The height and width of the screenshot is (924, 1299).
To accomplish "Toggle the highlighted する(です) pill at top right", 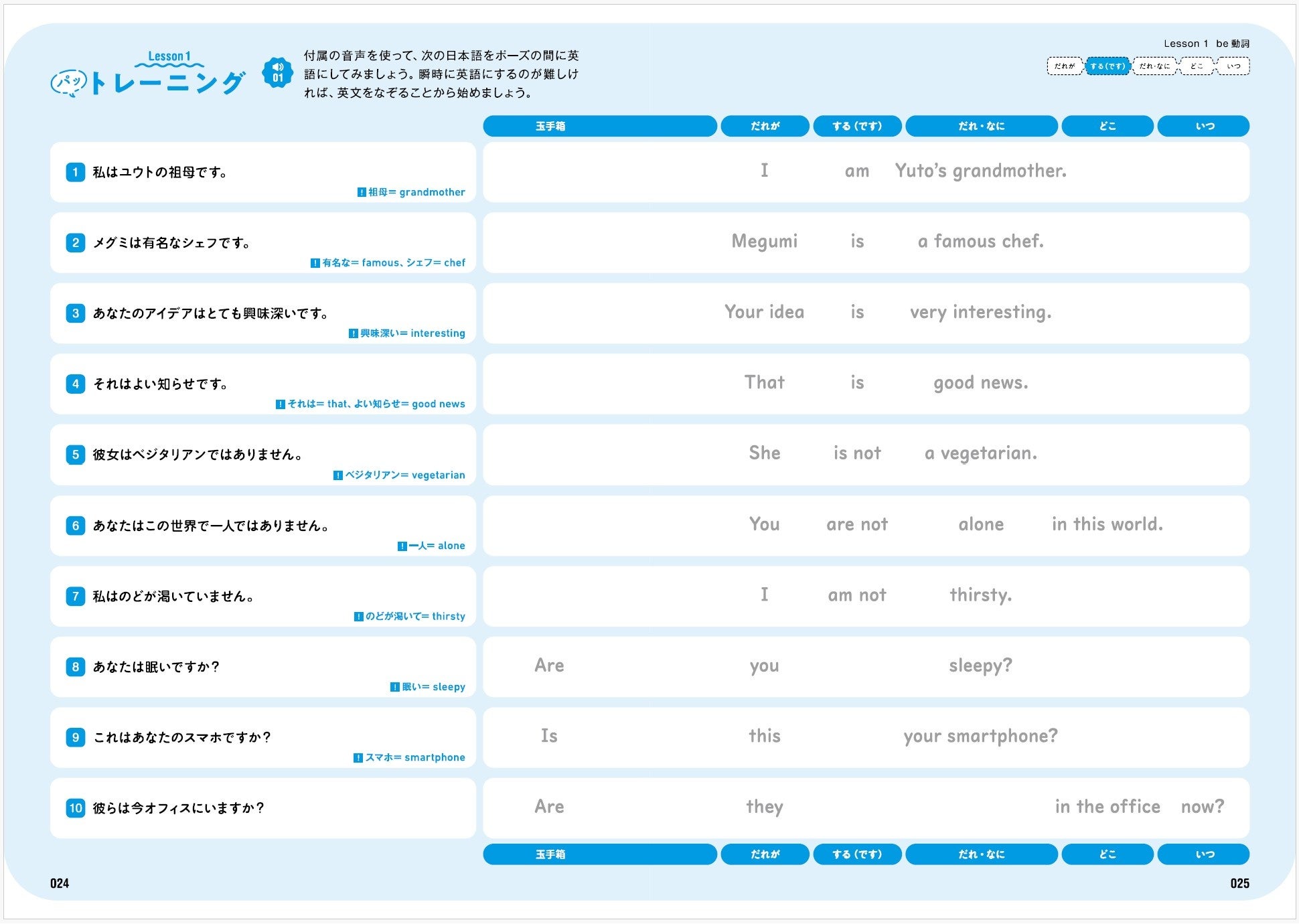I will 1107,66.
